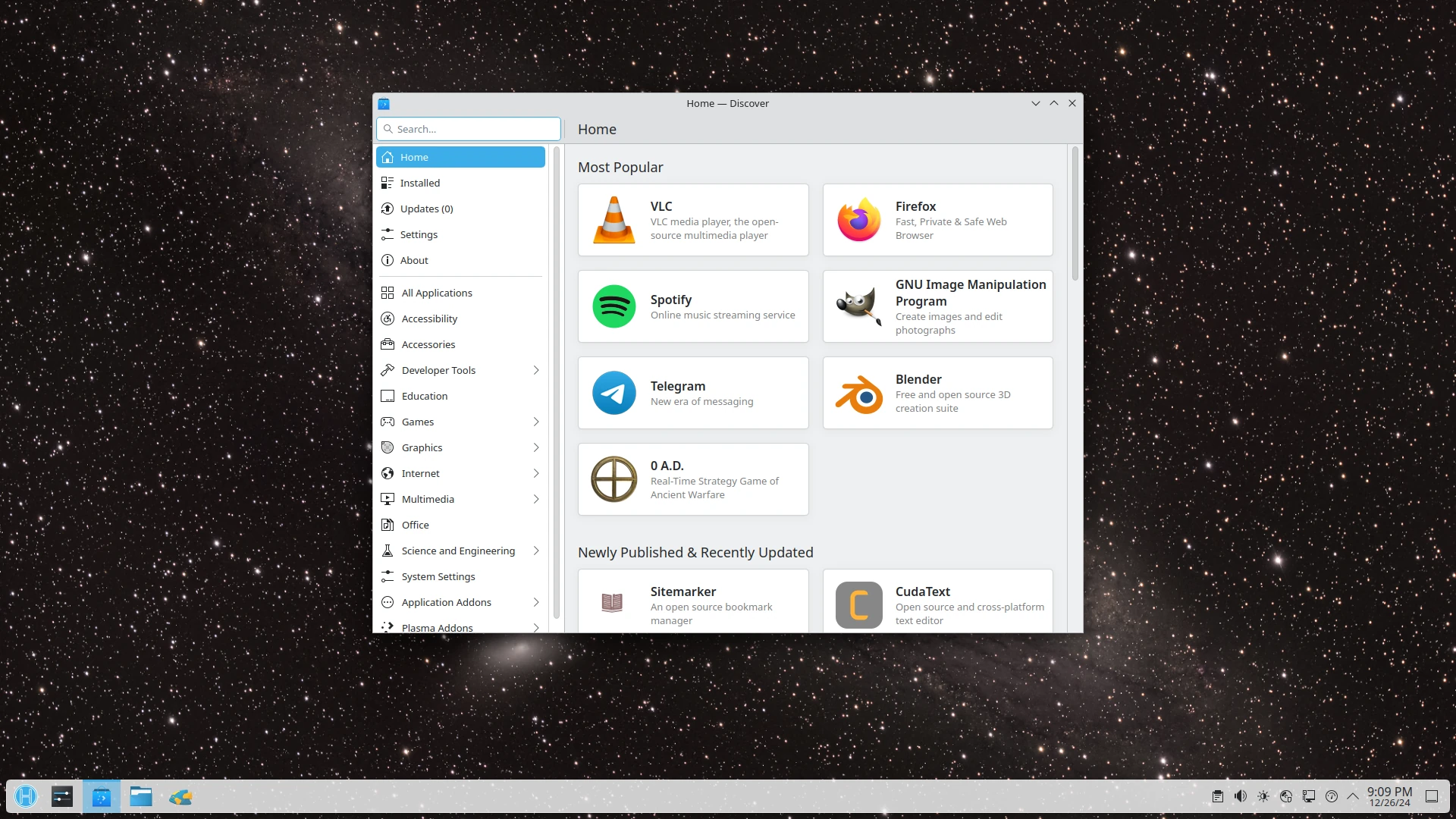Open the clock showing 9:09 PM
Screen dimensions: 1456x819
[x=1389, y=796]
